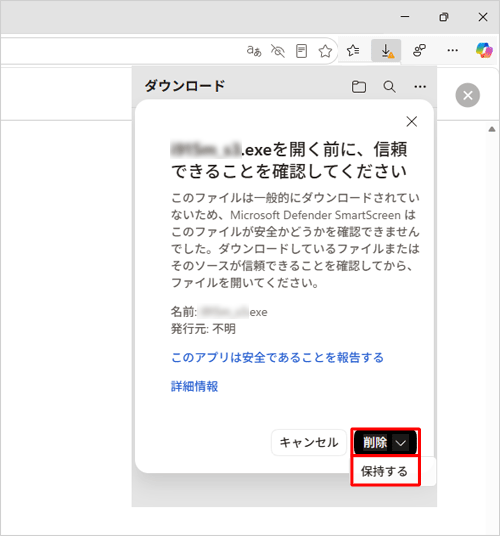Image resolution: width=500 pixels, height=536 pixels.
Task: Launch the Copilot icon
Action: [484, 50]
